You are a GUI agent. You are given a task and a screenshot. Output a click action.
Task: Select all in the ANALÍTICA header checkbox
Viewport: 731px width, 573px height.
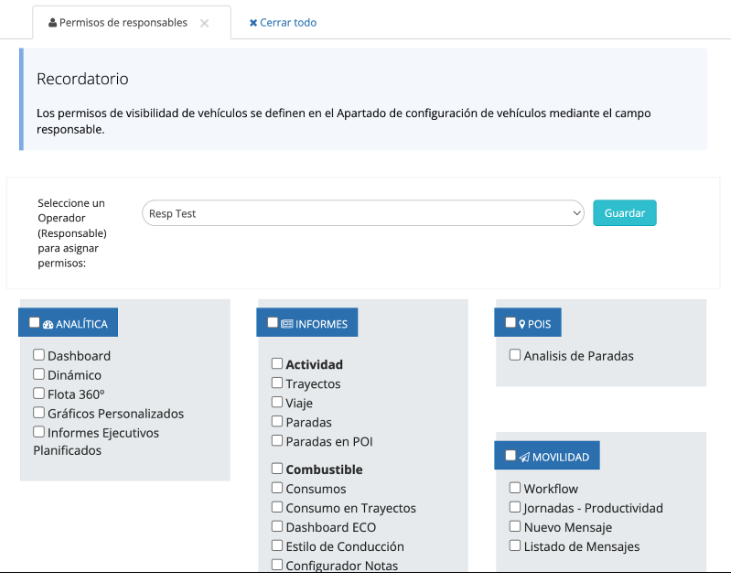(x=34, y=323)
